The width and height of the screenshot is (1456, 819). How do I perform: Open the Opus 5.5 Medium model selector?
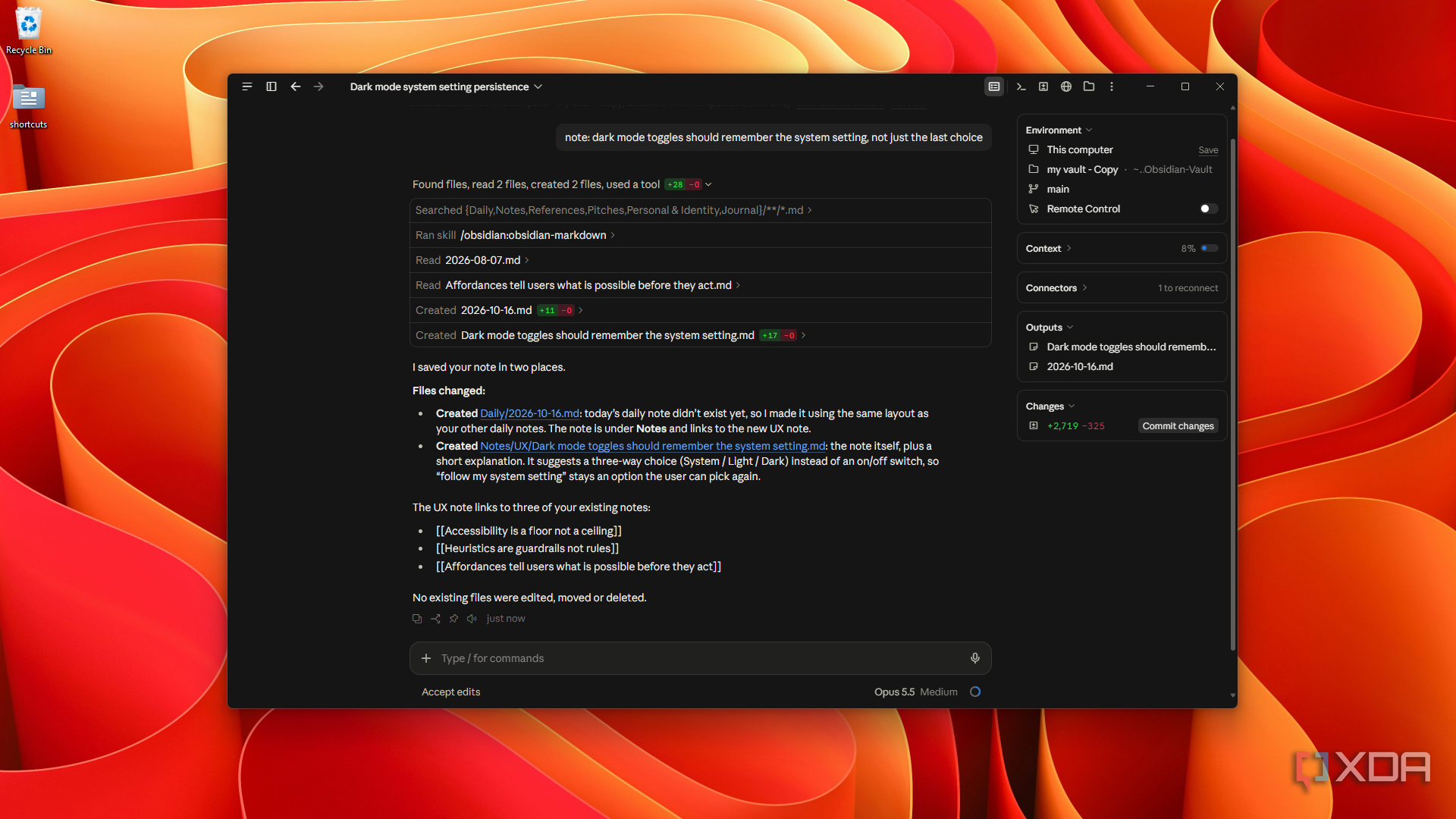point(915,692)
